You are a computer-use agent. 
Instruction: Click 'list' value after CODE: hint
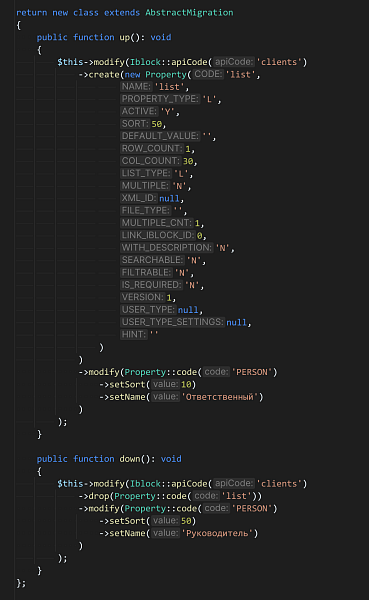click(240, 75)
